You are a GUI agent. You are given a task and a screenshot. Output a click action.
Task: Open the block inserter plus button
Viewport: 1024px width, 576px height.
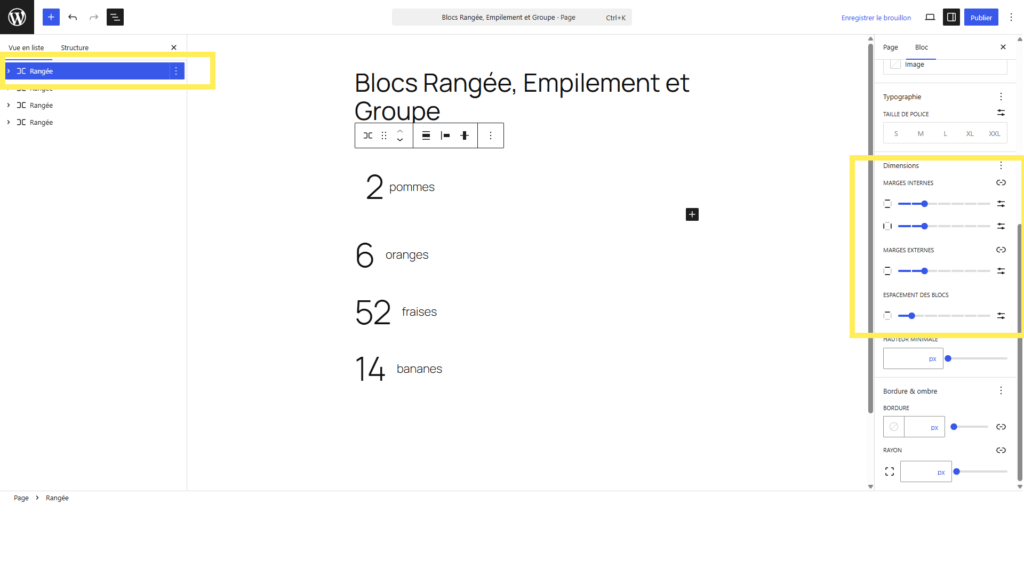pos(51,17)
